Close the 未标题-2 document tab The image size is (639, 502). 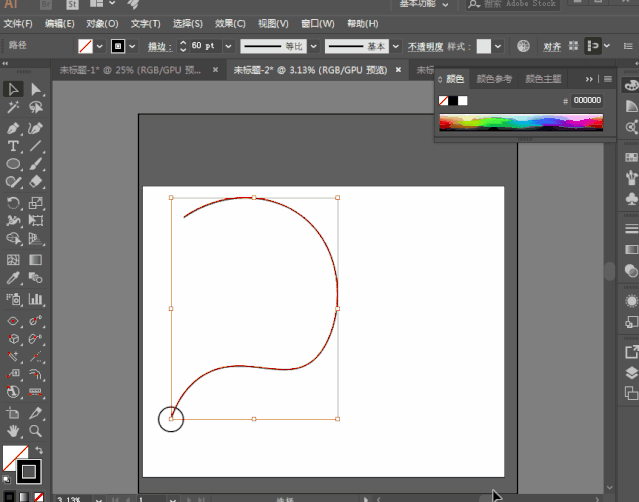click(x=399, y=70)
